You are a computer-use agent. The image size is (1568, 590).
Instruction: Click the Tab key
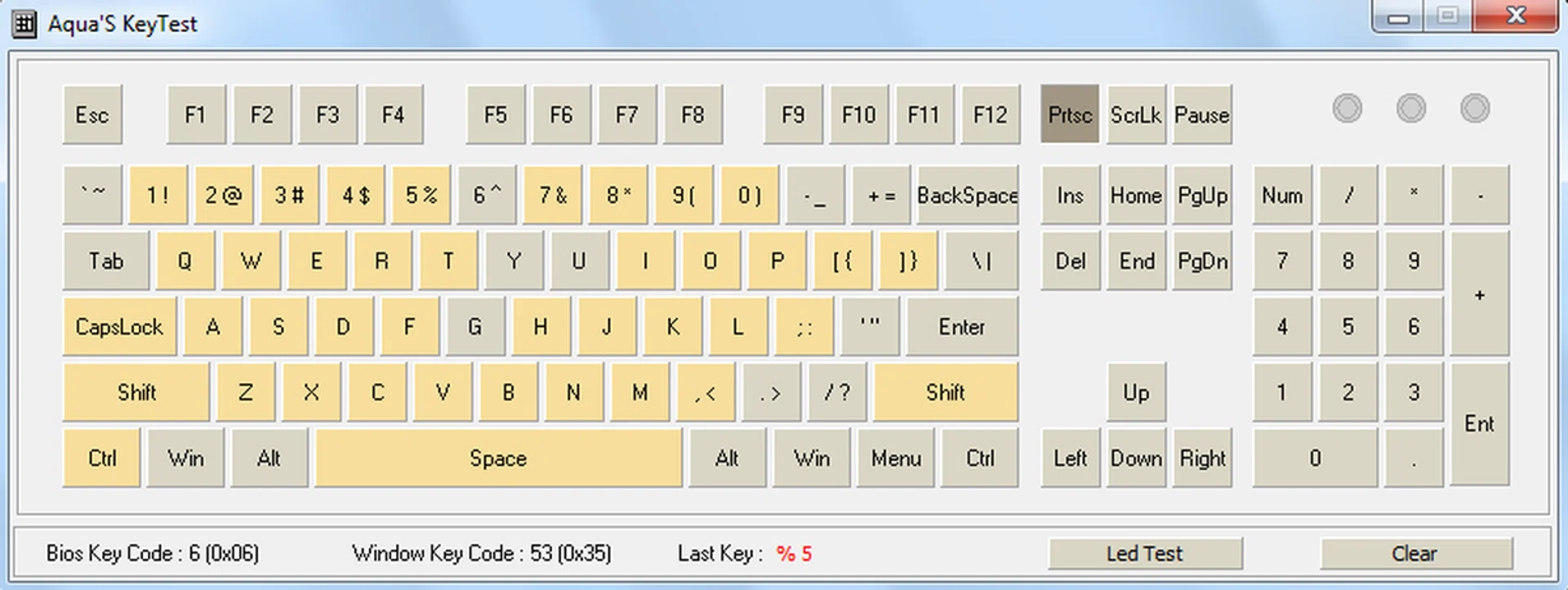pyautogui.click(x=106, y=261)
